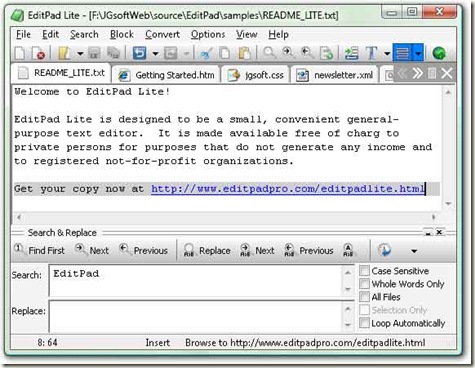Switch to the jgsoft.css tab
This screenshot has height=368, width=475.
[255, 75]
